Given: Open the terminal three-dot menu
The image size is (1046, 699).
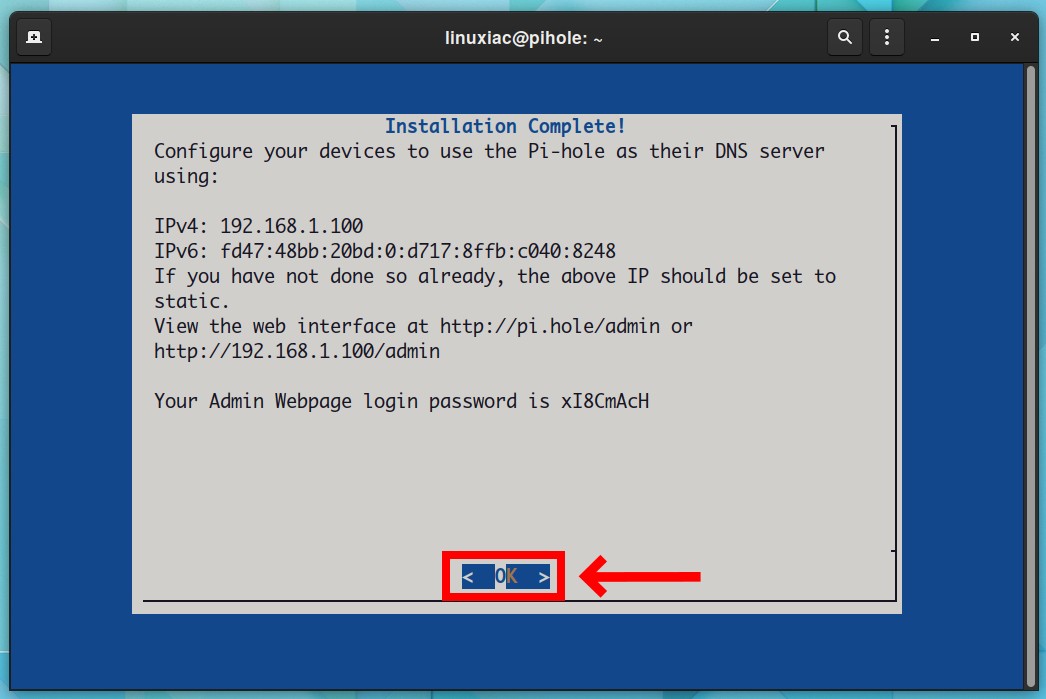Looking at the screenshot, I should (x=887, y=37).
